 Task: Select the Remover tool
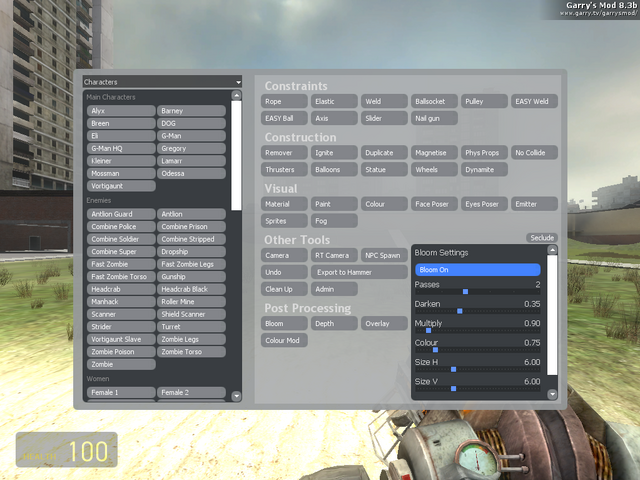(x=284, y=153)
